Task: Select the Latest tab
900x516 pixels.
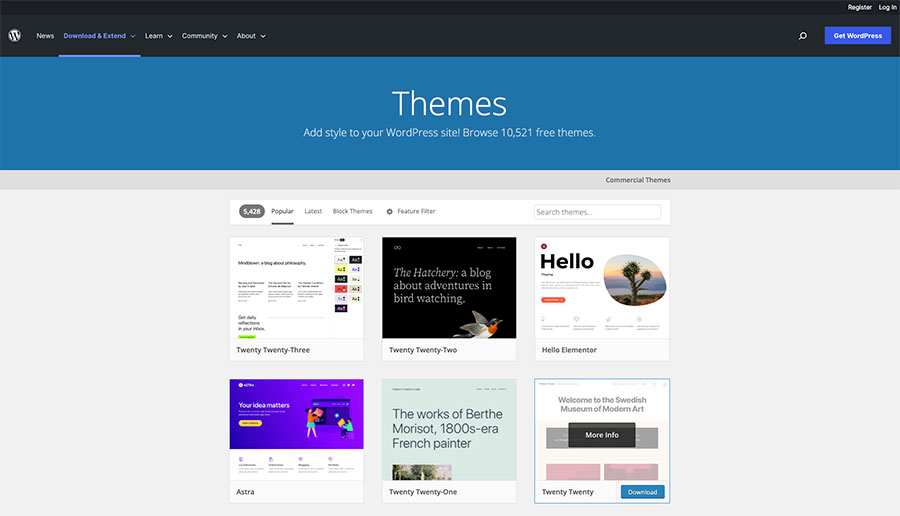Action: click(313, 211)
